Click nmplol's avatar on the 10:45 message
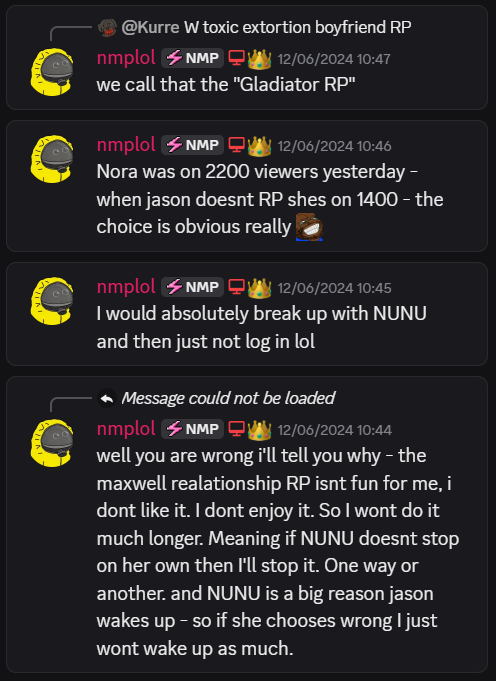The image size is (496, 681). [52, 301]
